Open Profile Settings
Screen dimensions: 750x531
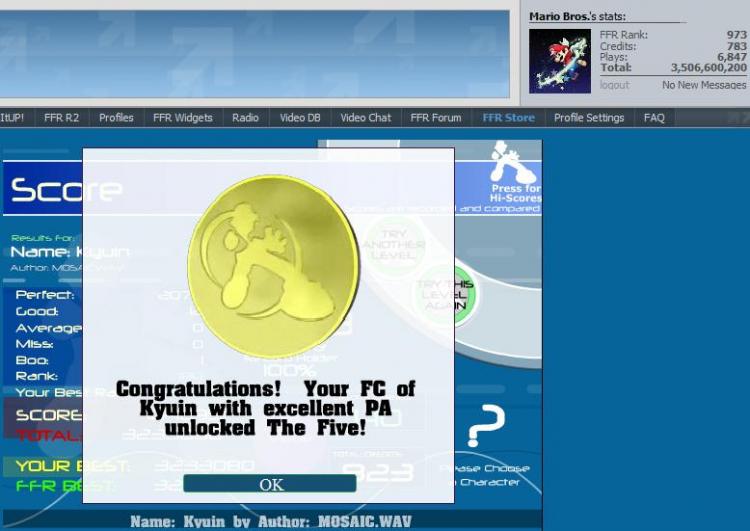[x=589, y=118]
